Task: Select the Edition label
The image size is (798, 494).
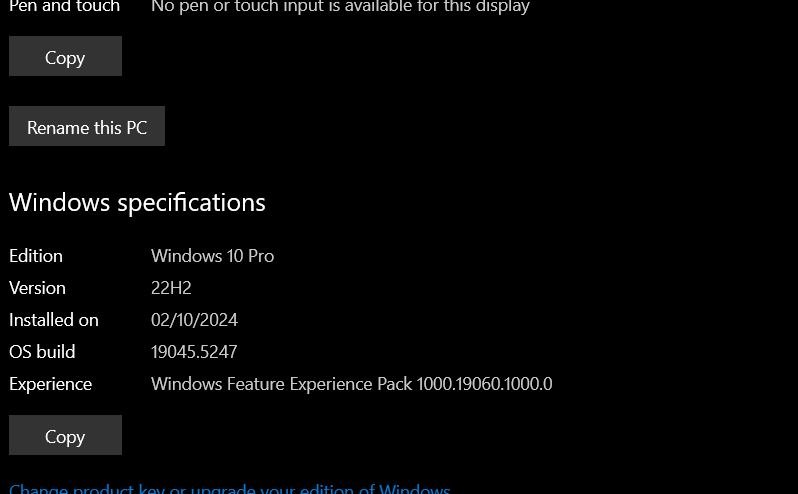Action: pyautogui.click(x=36, y=256)
